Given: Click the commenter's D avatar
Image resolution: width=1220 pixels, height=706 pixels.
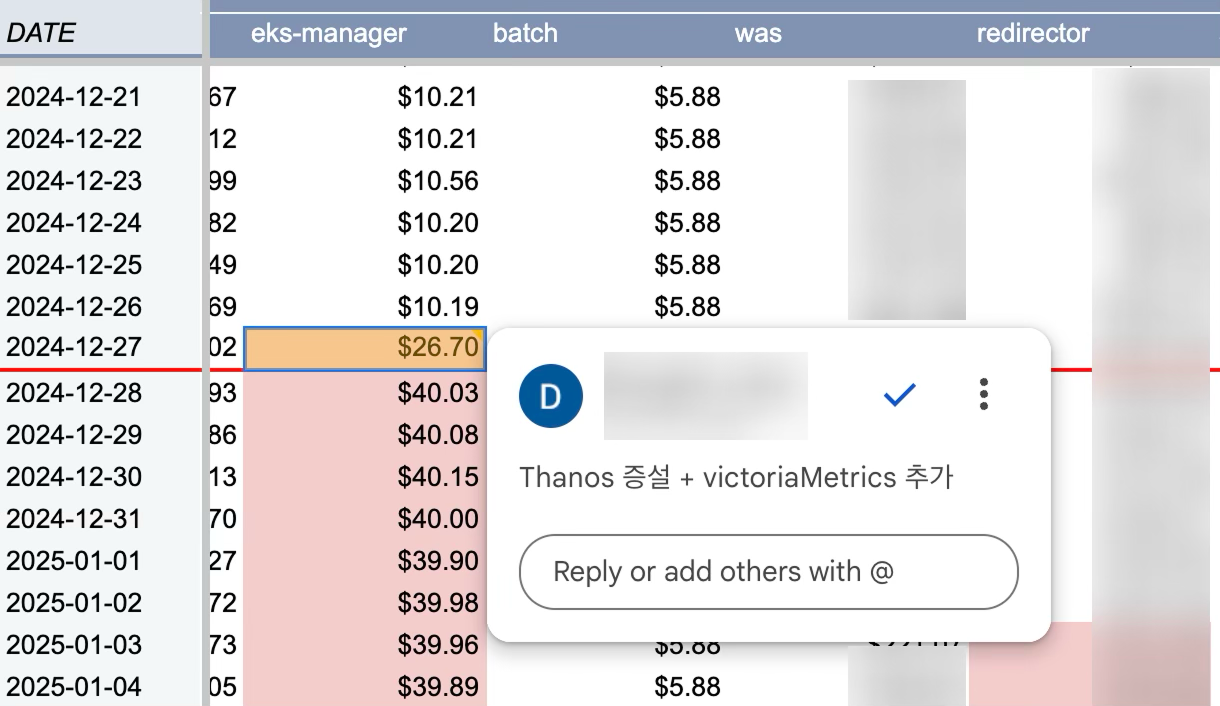Looking at the screenshot, I should coord(550,397).
